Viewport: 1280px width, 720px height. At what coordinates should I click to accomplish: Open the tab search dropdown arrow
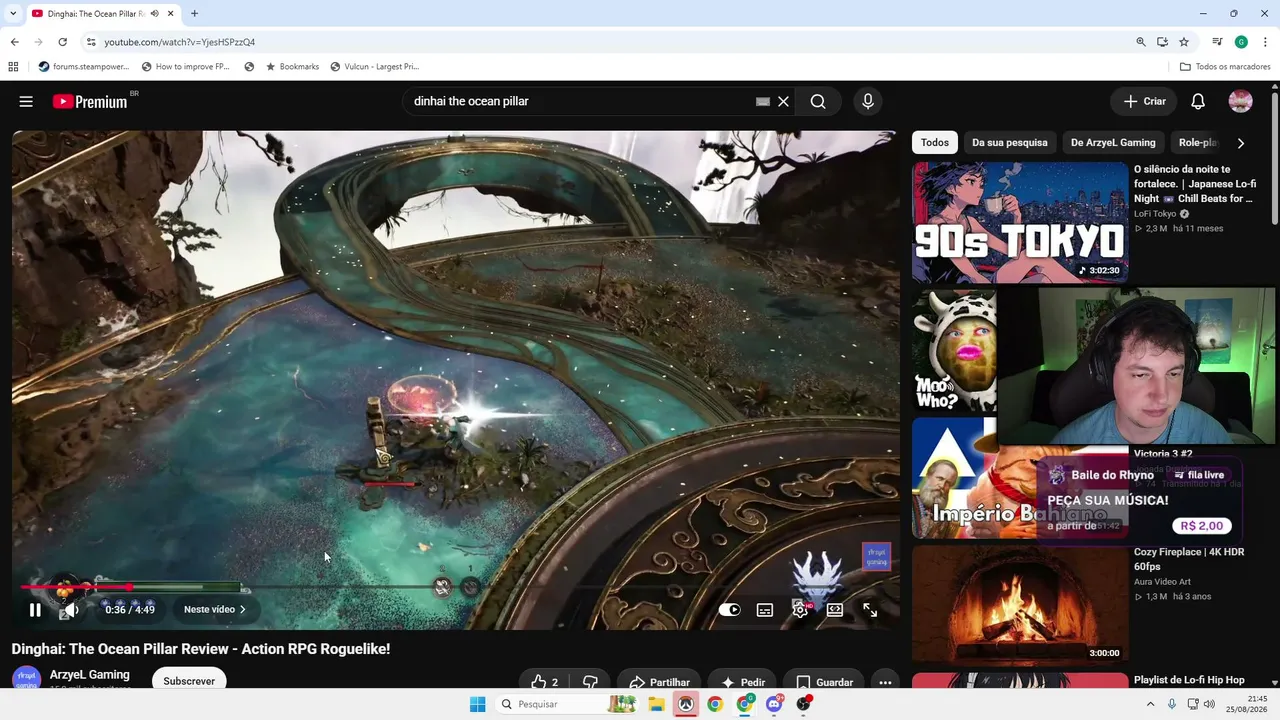click(13, 14)
